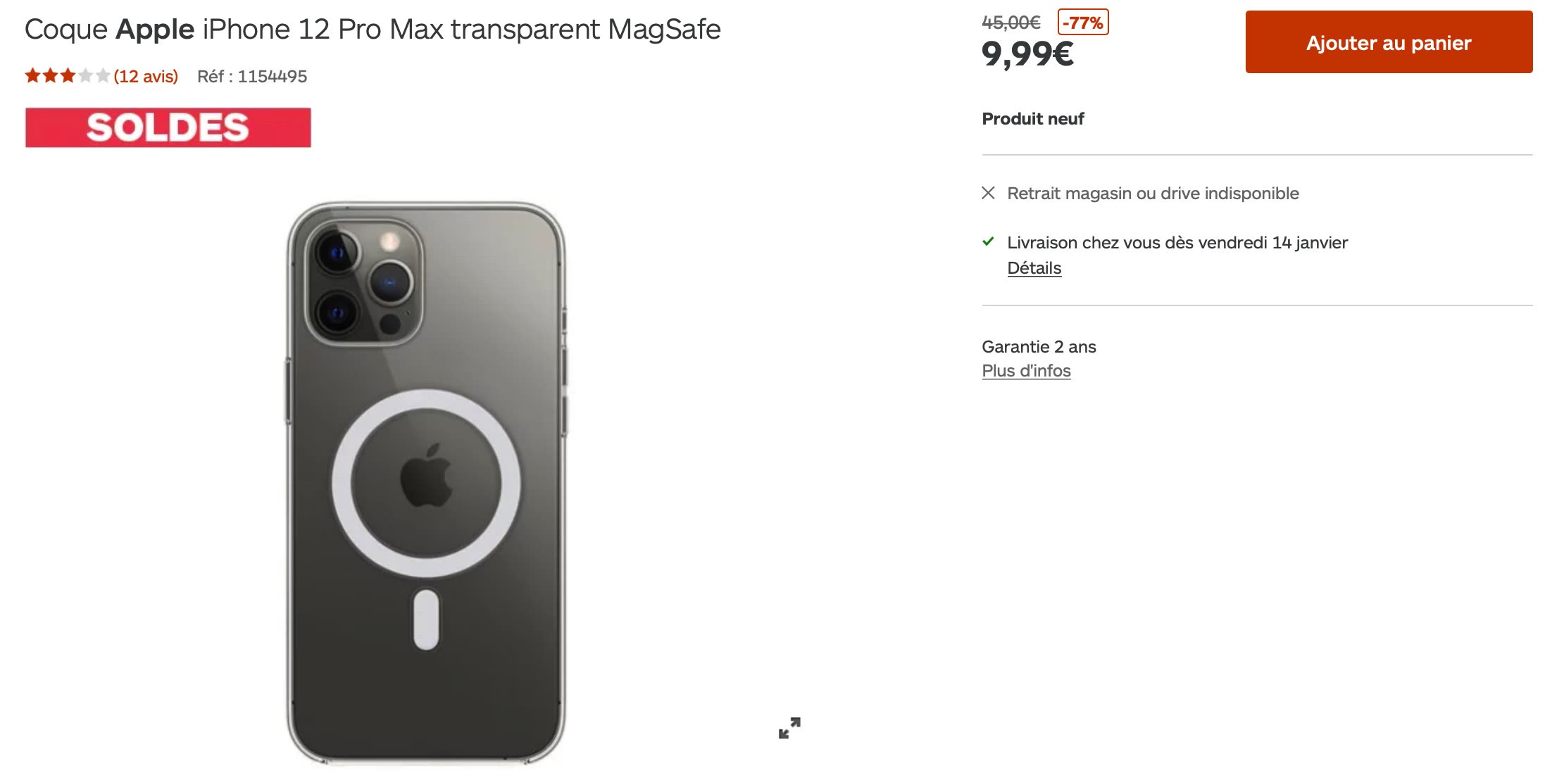Open the 12 avis reviews link
1545x784 pixels.
(x=146, y=76)
